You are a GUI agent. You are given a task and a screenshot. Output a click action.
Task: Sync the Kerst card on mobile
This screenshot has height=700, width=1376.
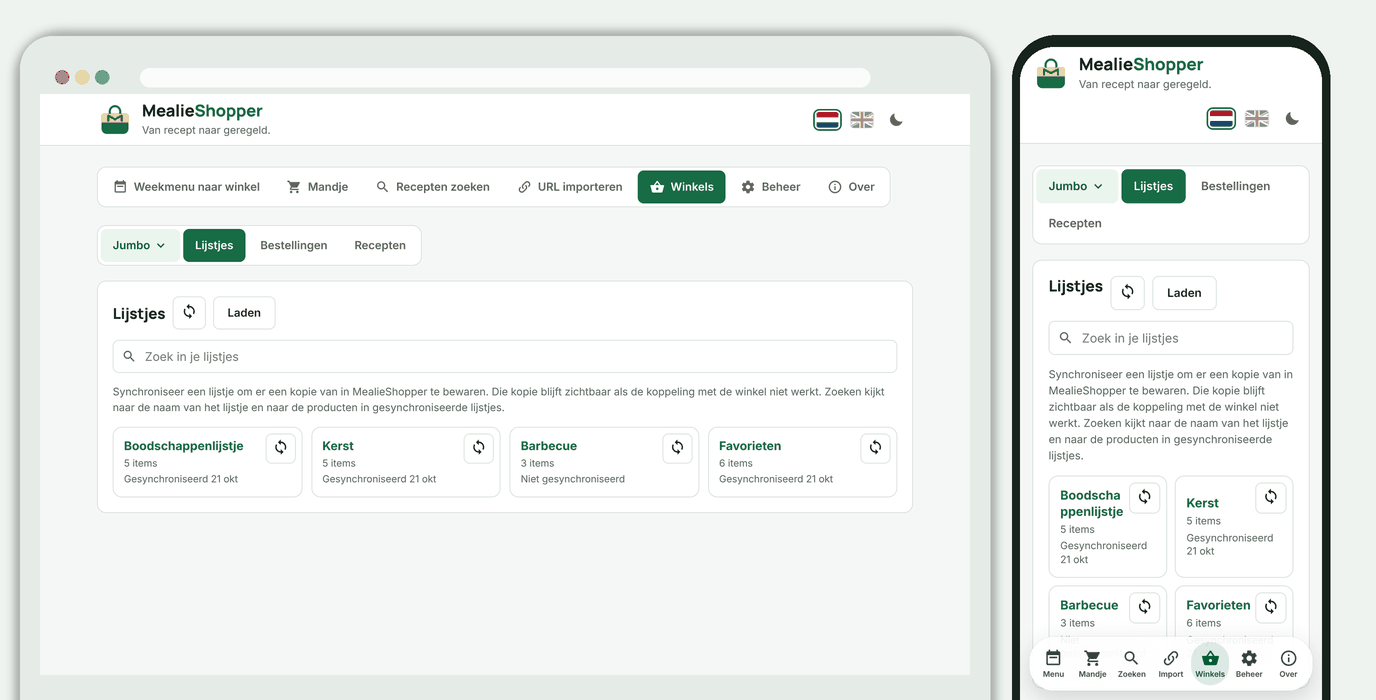click(x=1271, y=497)
